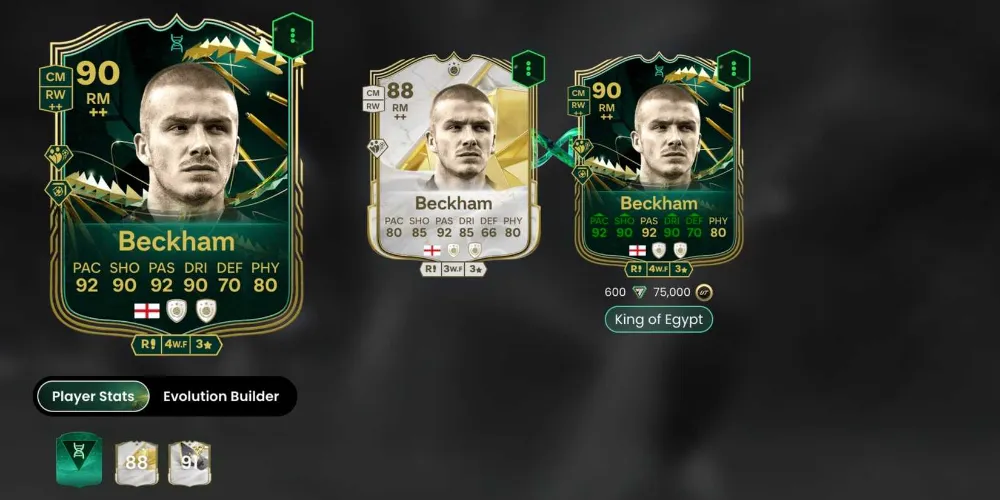Select the 91-rated card thumbnail
The image size is (1000, 500).
189,462
